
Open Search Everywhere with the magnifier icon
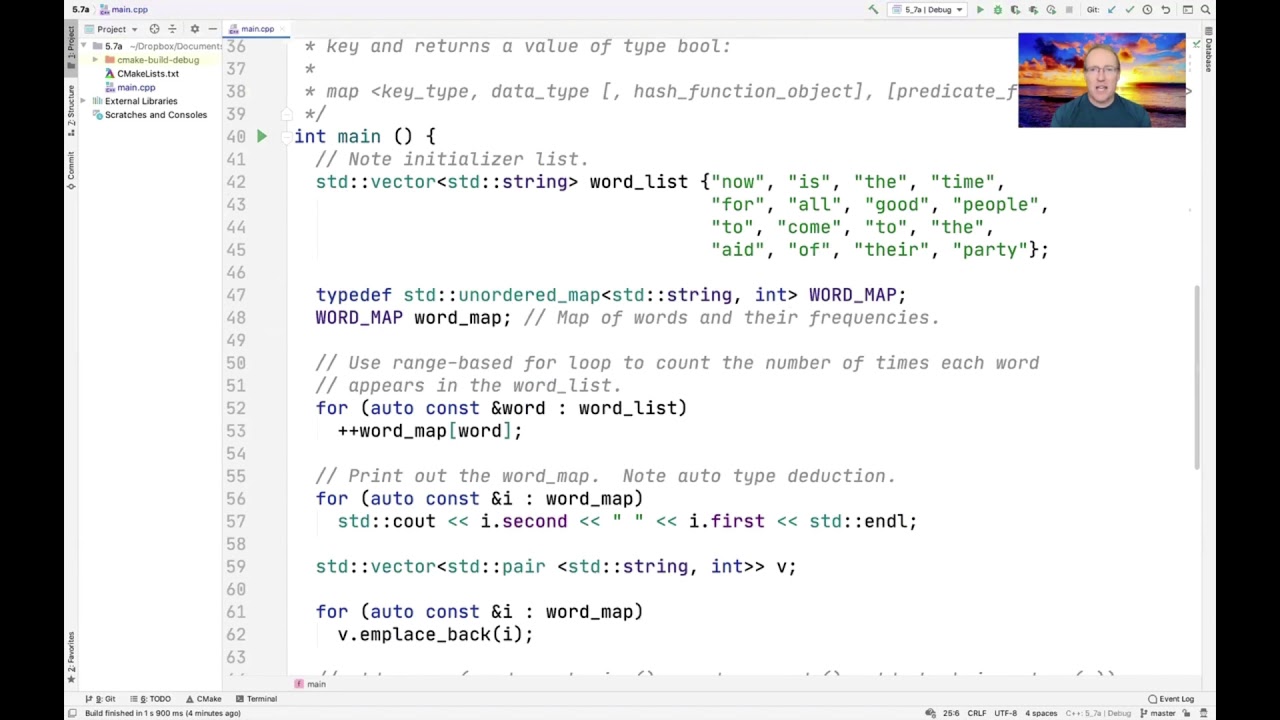click(x=1204, y=9)
